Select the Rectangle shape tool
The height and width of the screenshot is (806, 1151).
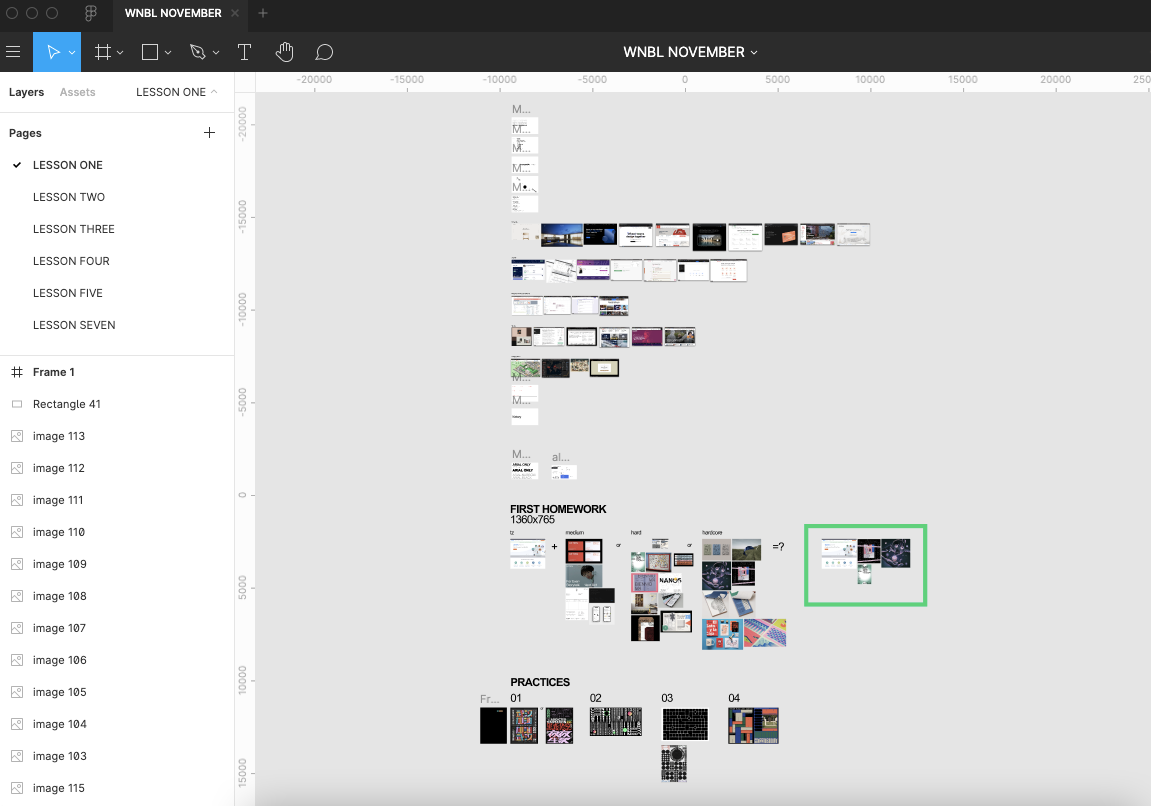pyautogui.click(x=150, y=52)
